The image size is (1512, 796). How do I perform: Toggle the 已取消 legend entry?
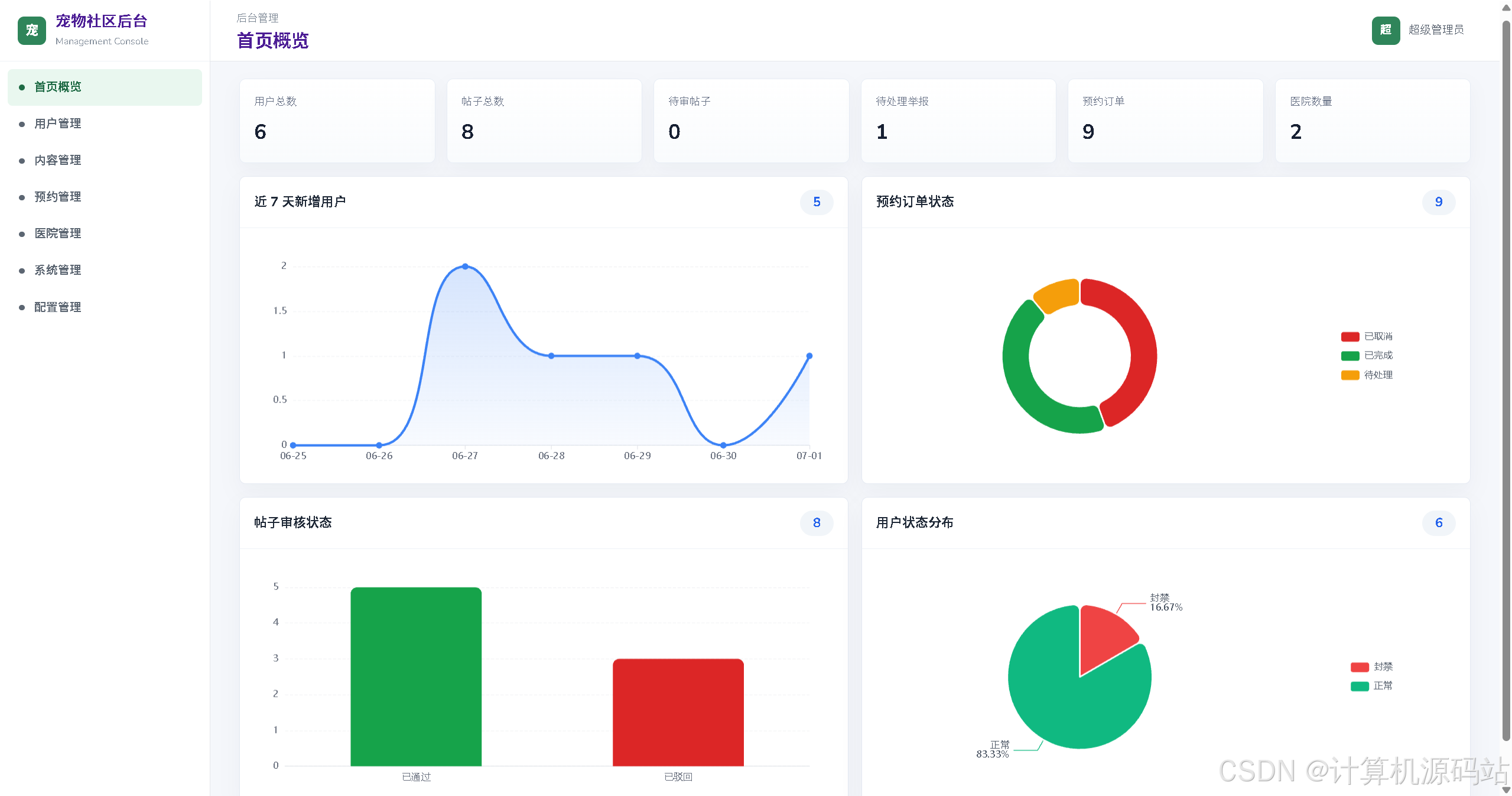(1367, 336)
